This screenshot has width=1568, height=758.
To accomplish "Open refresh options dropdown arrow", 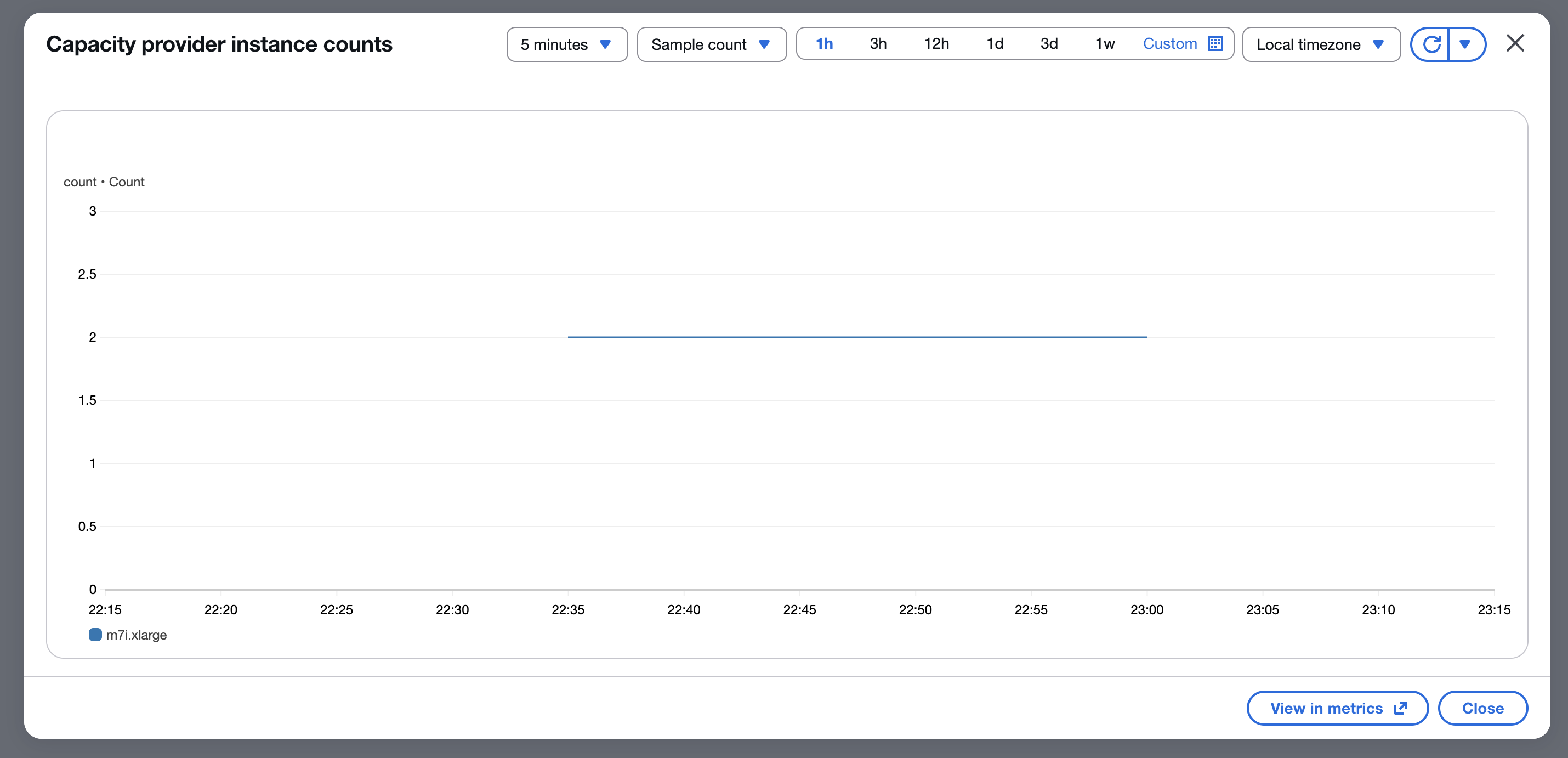I will pos(1465,44).
